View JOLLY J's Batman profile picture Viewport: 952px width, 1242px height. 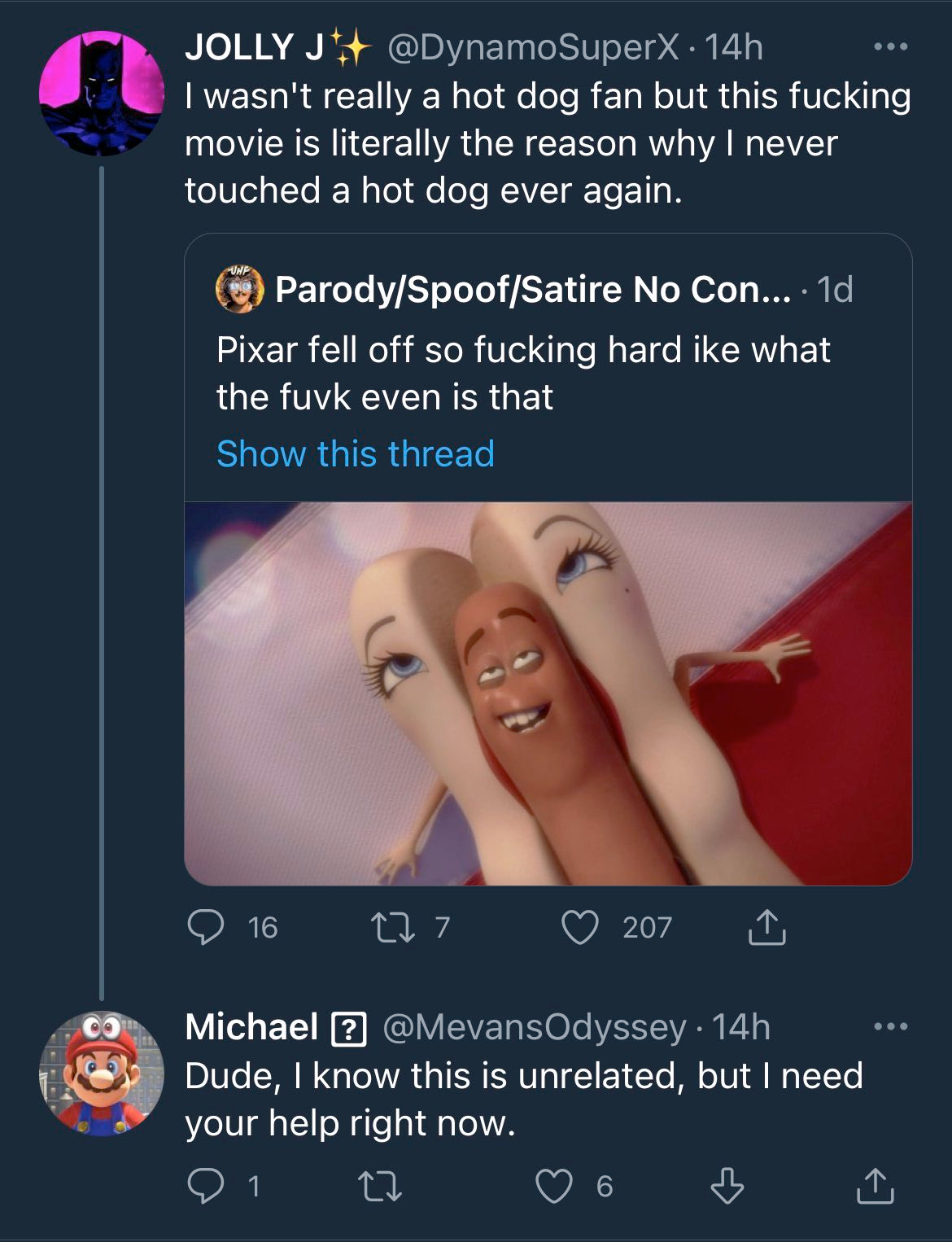pyautogui.click(x=102, y=94)
